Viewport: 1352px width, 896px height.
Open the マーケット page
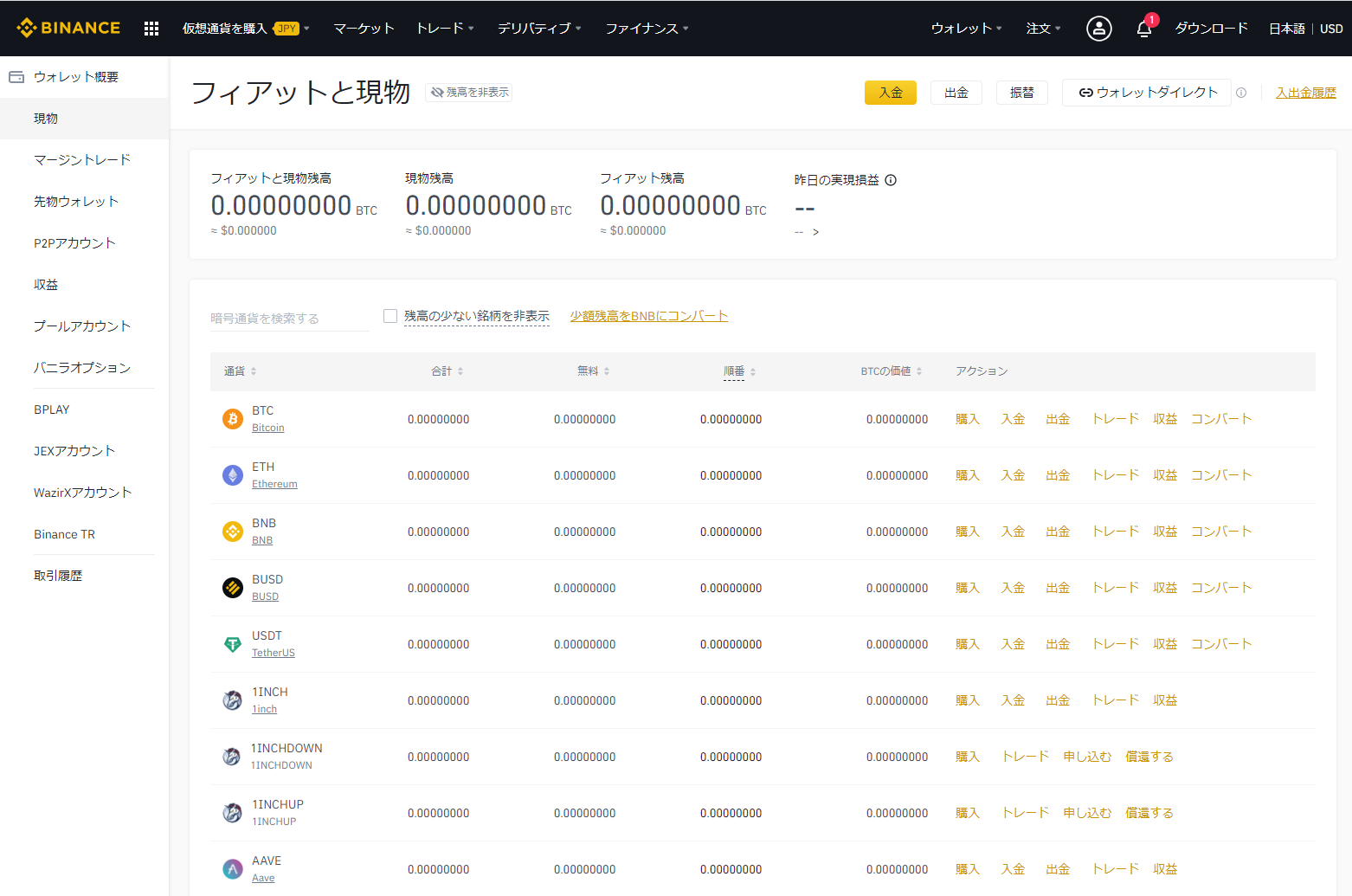pos(364,29)
